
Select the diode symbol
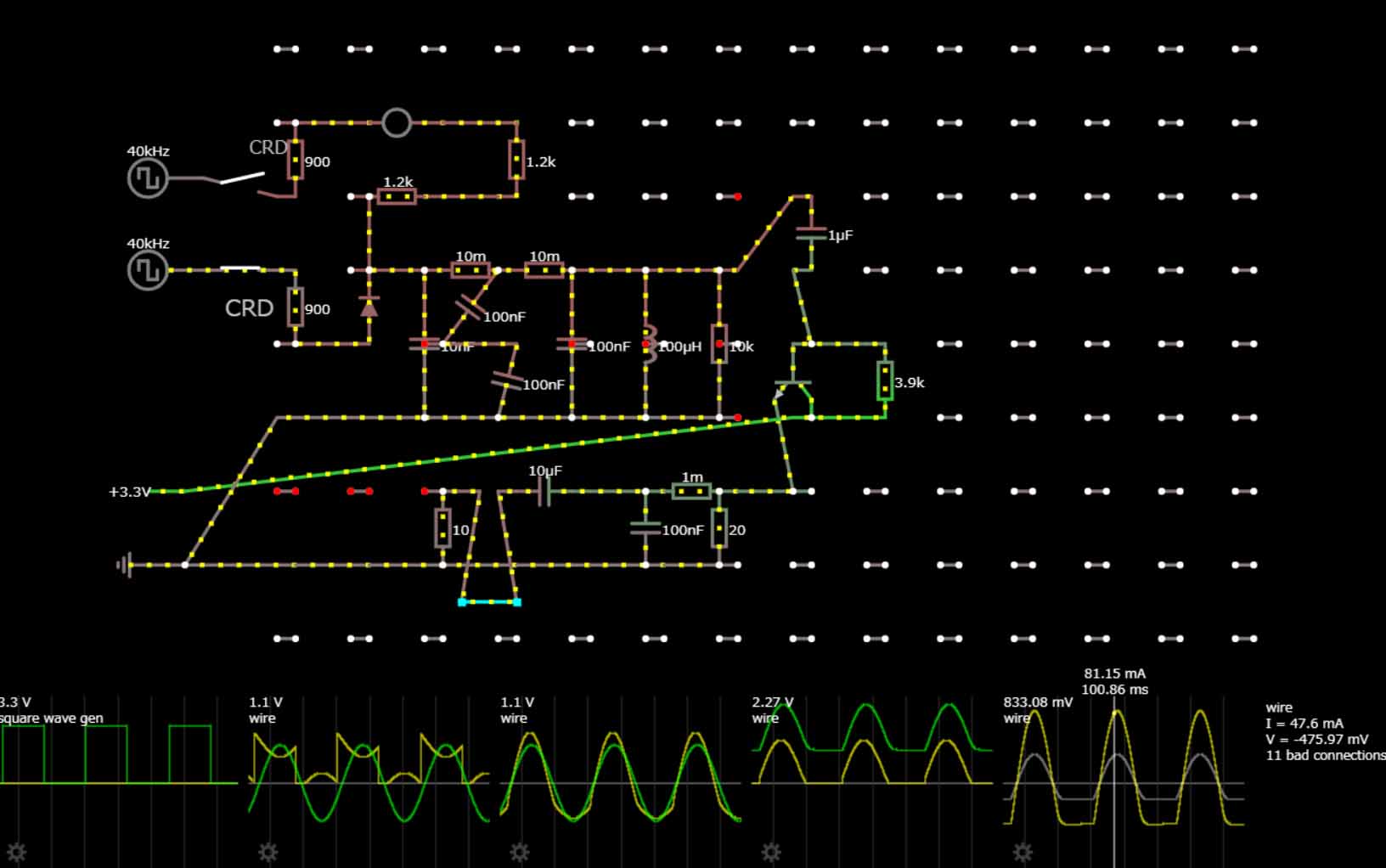coord(369,307)
